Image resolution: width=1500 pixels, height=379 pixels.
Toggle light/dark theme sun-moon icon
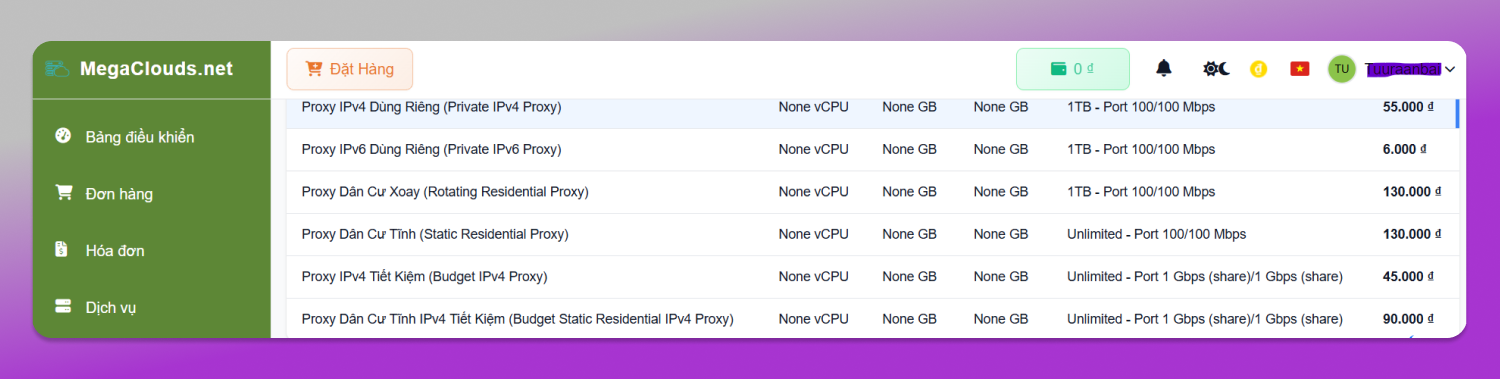[1216, 69]
